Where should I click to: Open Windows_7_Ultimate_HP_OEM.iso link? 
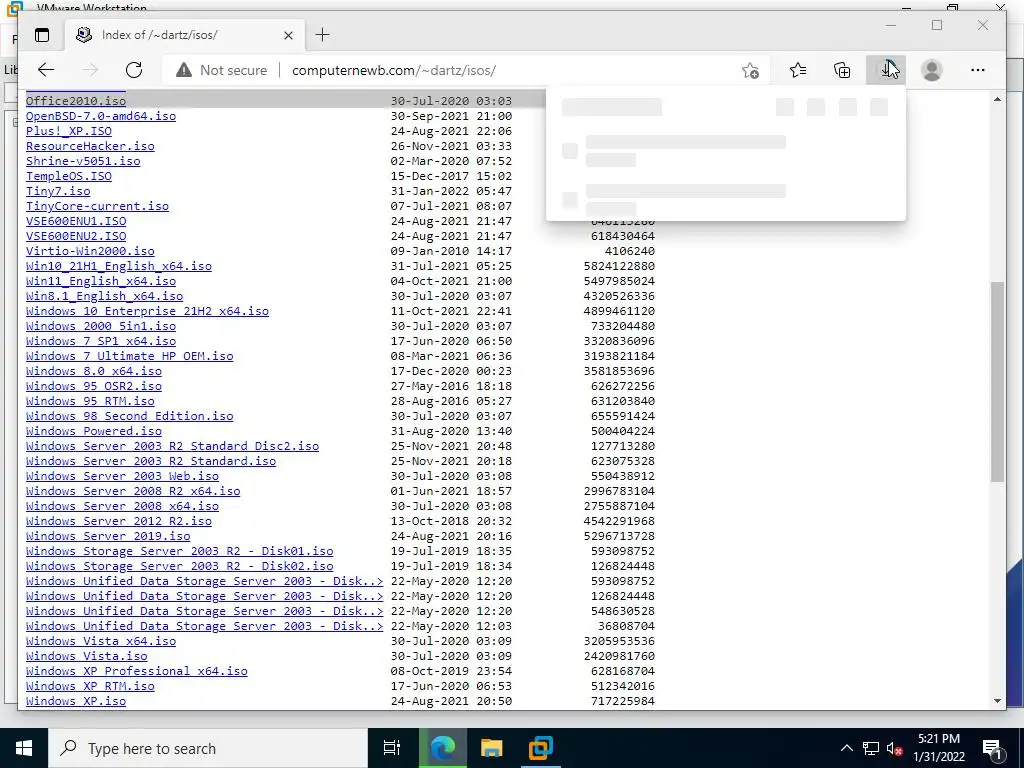[x=129, y=356]
